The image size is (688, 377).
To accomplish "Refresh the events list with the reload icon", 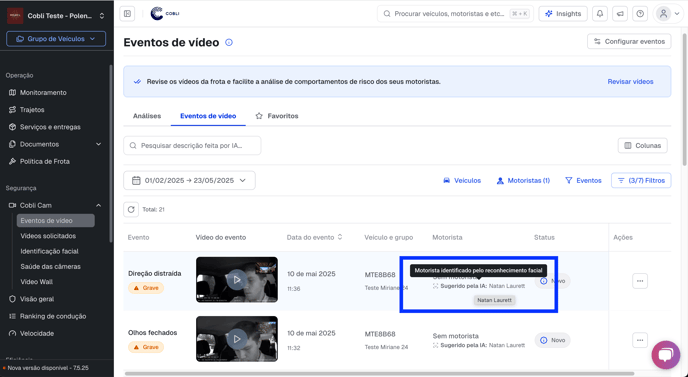I will pyautogui.click(x=131, y=209).
